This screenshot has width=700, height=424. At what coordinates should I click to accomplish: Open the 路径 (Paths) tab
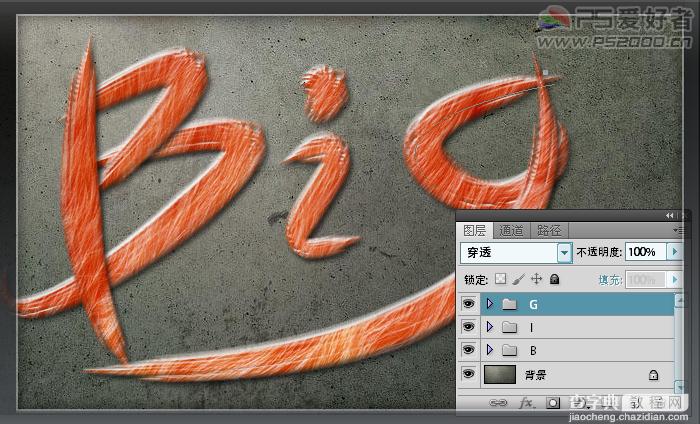[549, 231]
